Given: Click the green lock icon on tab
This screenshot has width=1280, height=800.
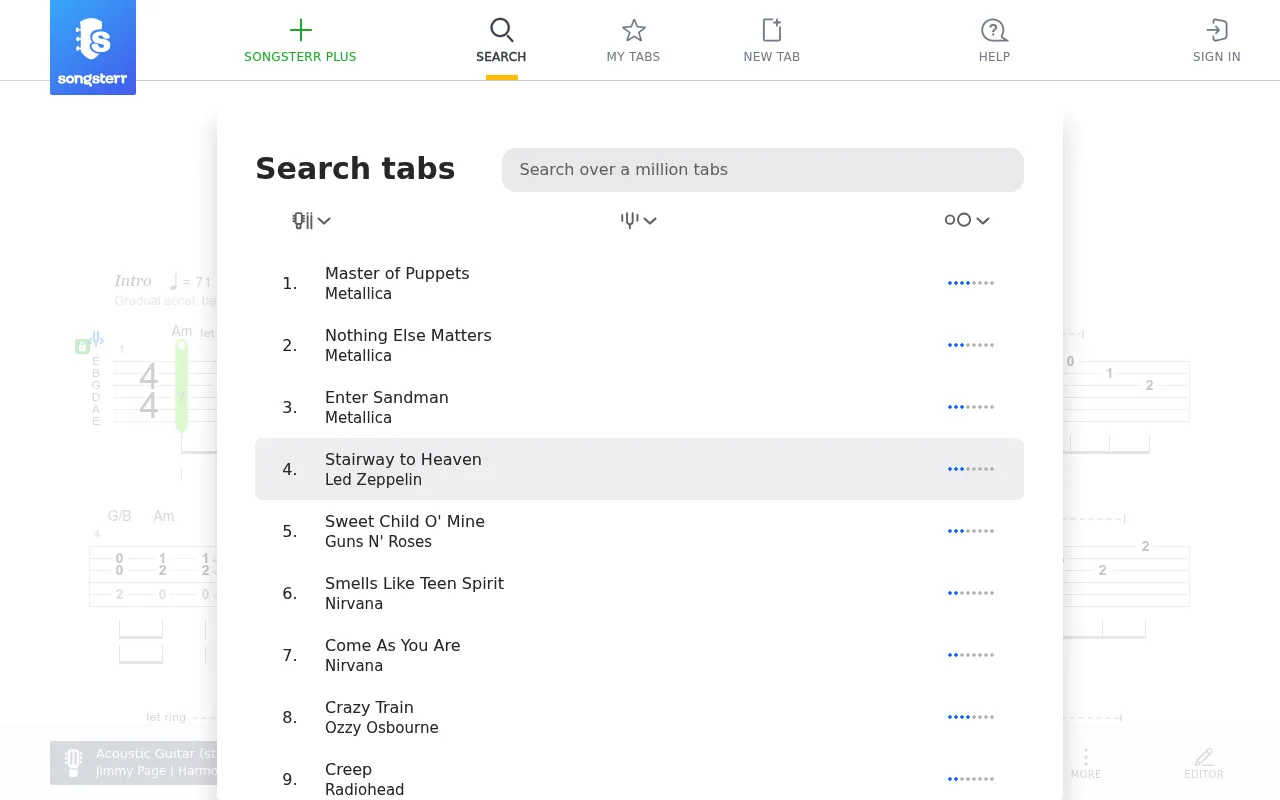Looking at the screenshot, I should pyautogui.click(x=82, y=346).
